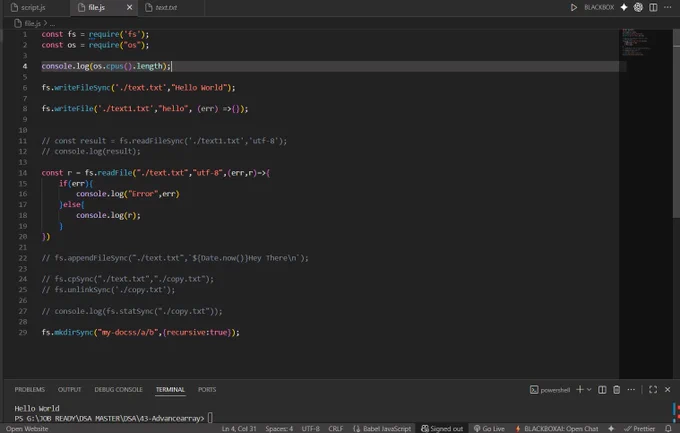Open the PROBLEMS panel tab
The width and height of the screenshot is (680, 433).
(x=29, y=390)
